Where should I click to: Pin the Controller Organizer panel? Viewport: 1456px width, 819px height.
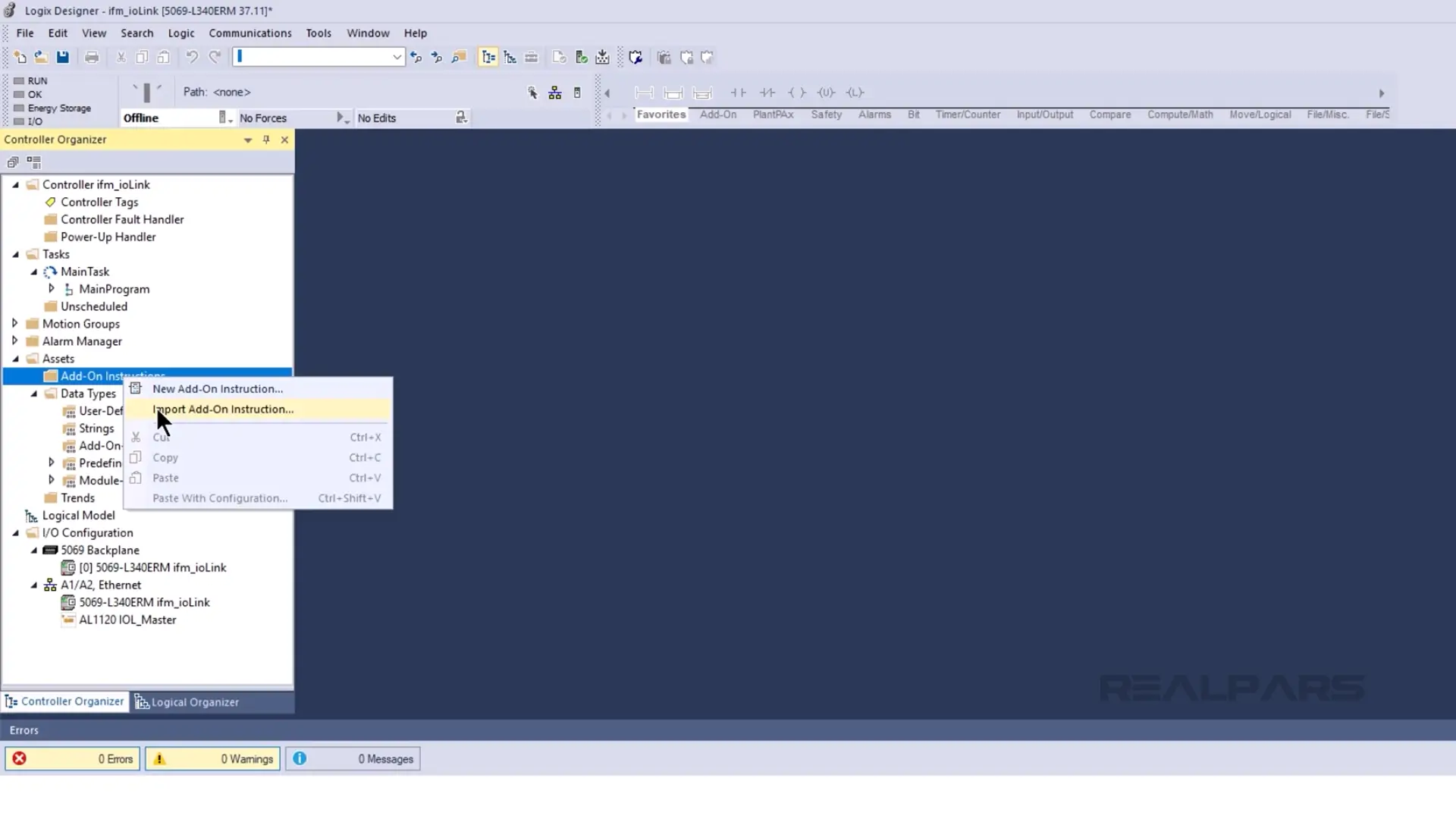click(x=266, y=140)
